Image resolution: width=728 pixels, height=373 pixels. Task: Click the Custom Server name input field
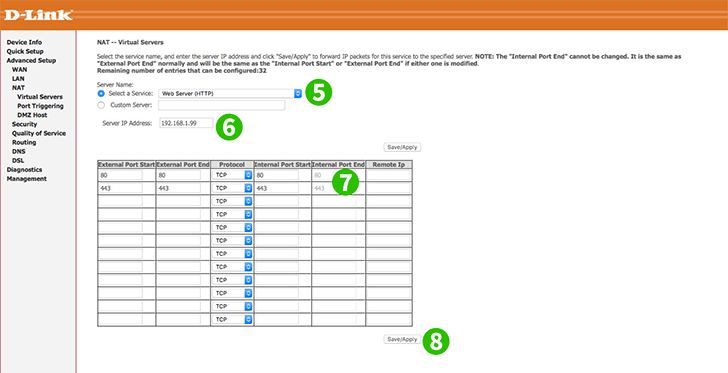(221, 105)
